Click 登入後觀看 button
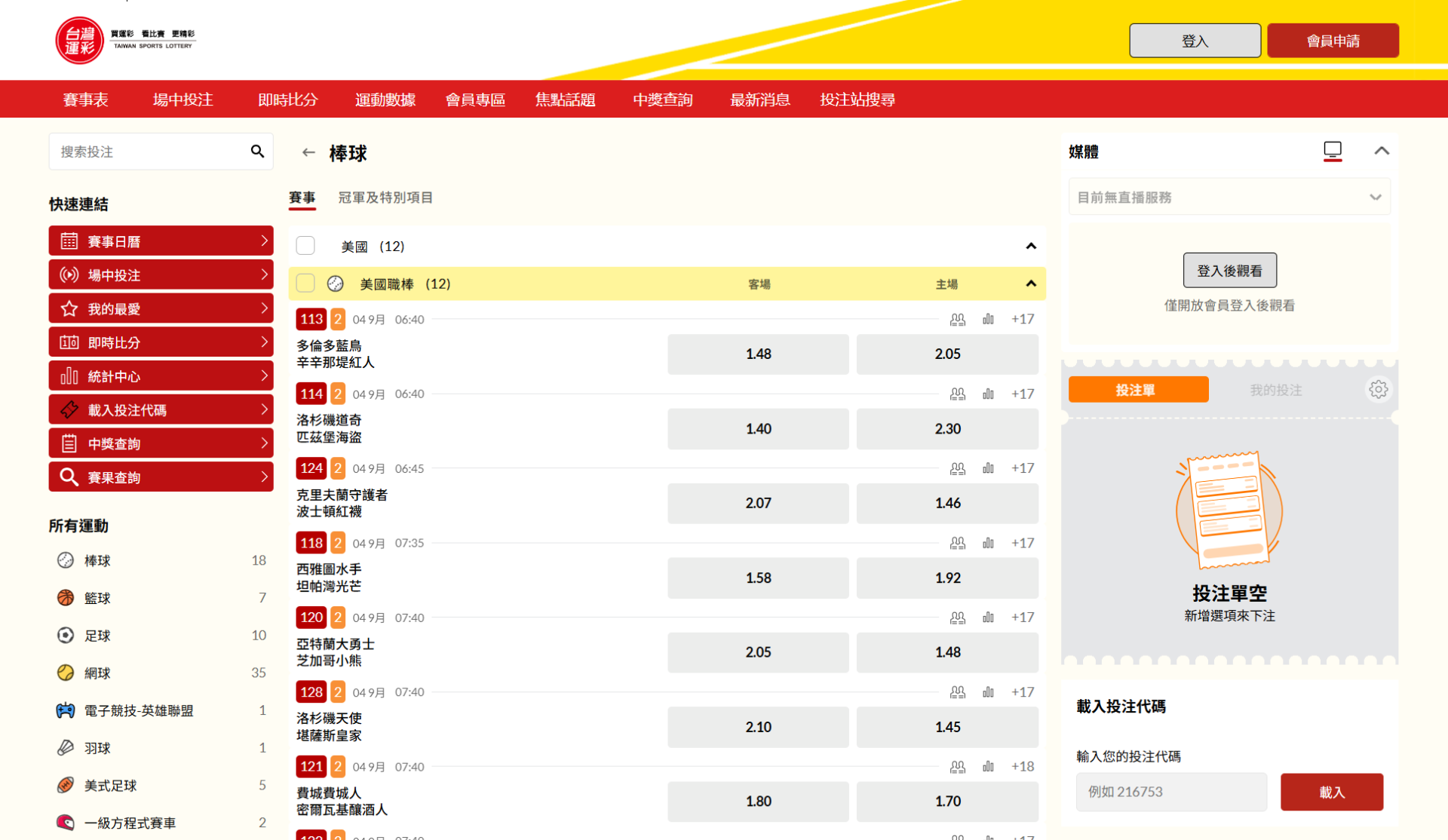Image resolution: width=1448 pixels, height=840 pixels. click(x=1229, y=271)
